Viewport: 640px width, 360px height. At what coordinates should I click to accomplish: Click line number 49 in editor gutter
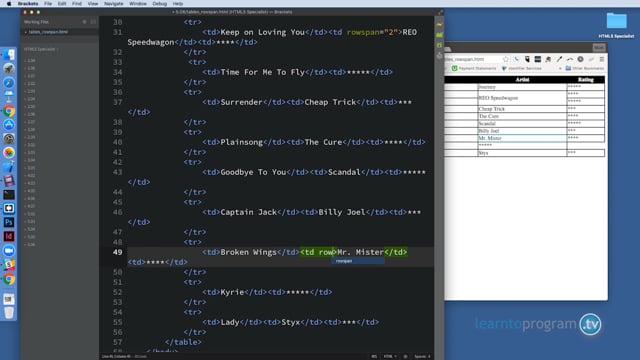coord(118,252)
